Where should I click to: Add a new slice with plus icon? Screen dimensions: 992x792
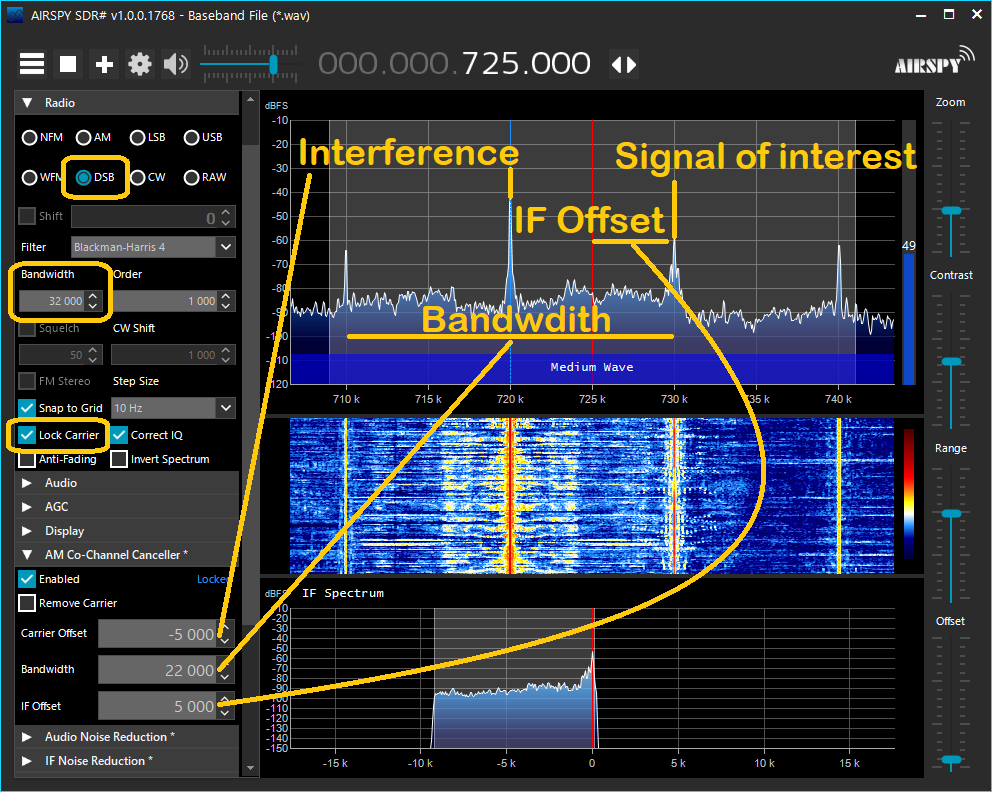point(104,64)
